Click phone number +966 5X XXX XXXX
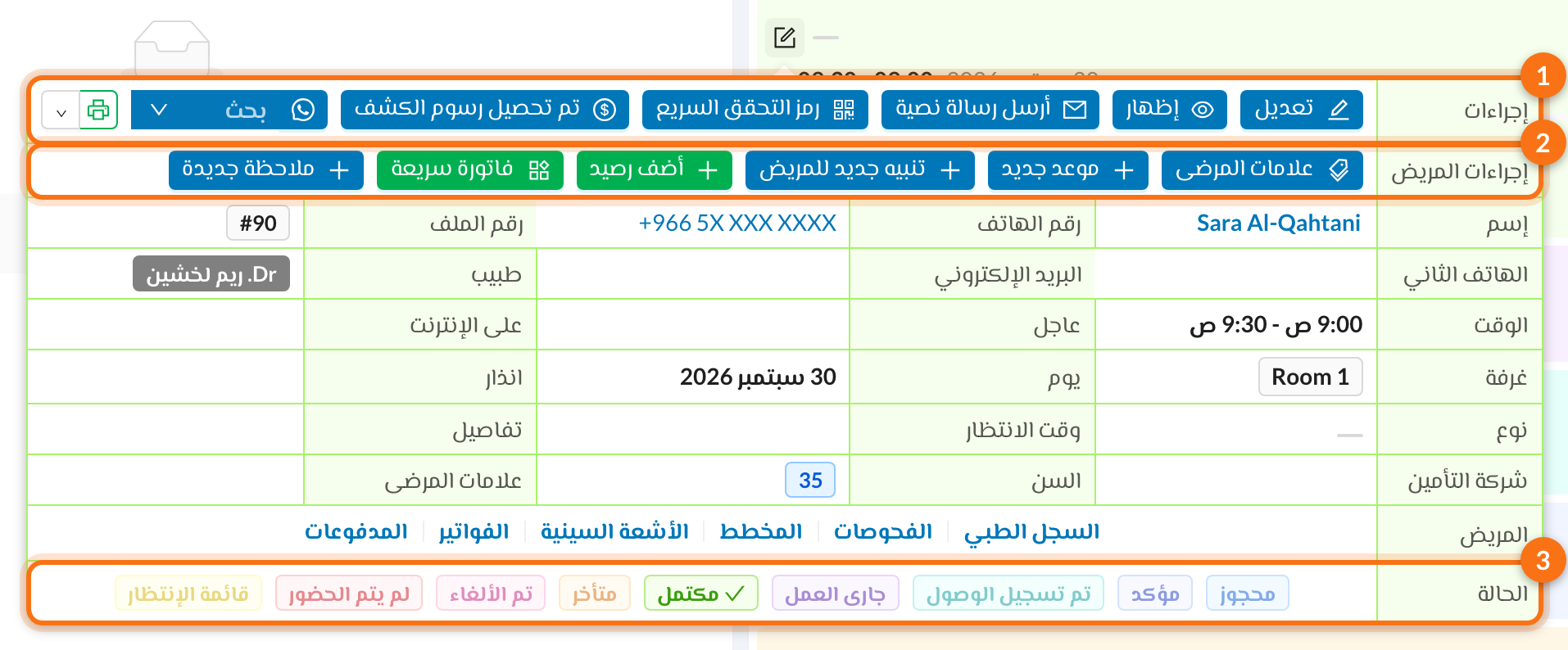1568x650 pixels. pos(737,223)
